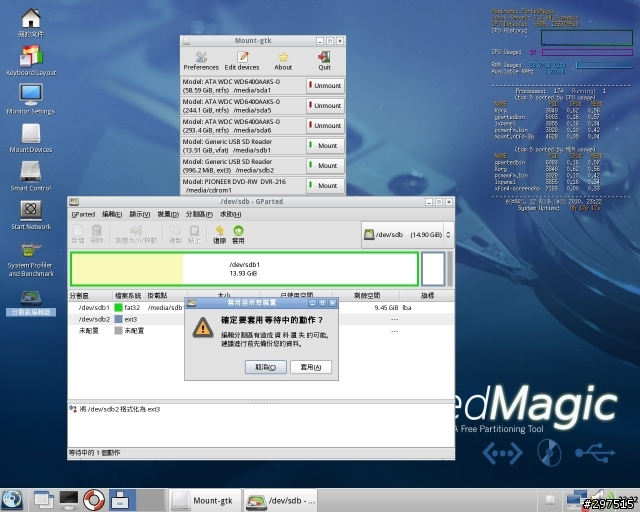Mount the PIONEER DVD-RW cdrom1
Screen dimensions: 640x512
(325, 186)
